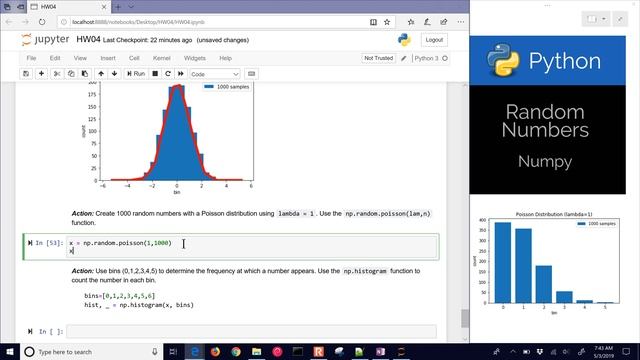Open the tab preview chevron dropdown
Viewport: 640px width, 360px height.
(131, 7)
